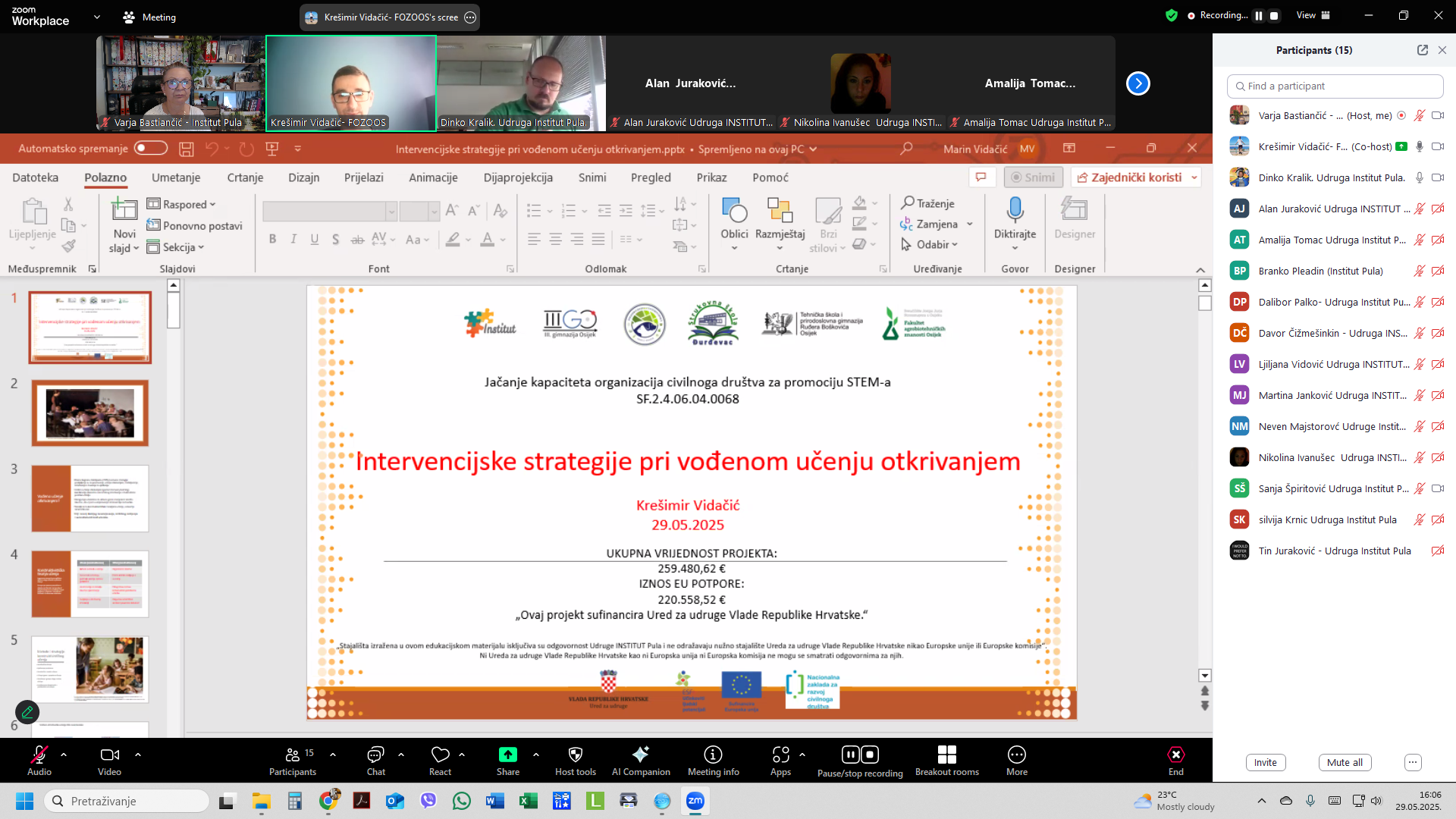Toggle microphone for Dinko Kralik in participants
Image resolution: width=1456 pixels, height=819 pixels.
click(1420, 177)
